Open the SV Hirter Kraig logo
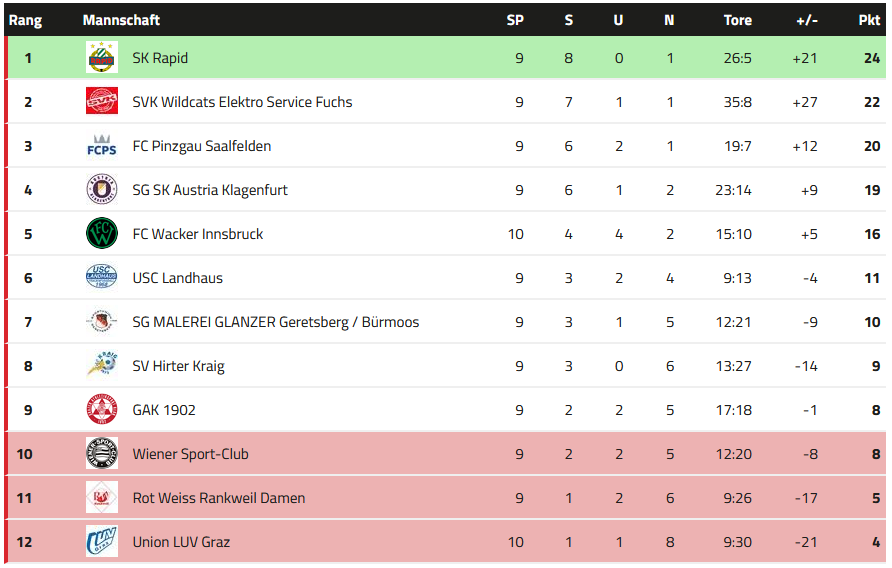892x568 pixels. (x=102, y=366)
